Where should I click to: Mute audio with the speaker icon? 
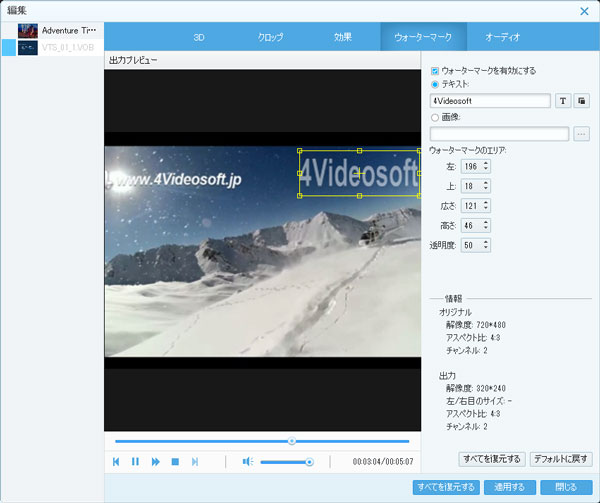247,461
